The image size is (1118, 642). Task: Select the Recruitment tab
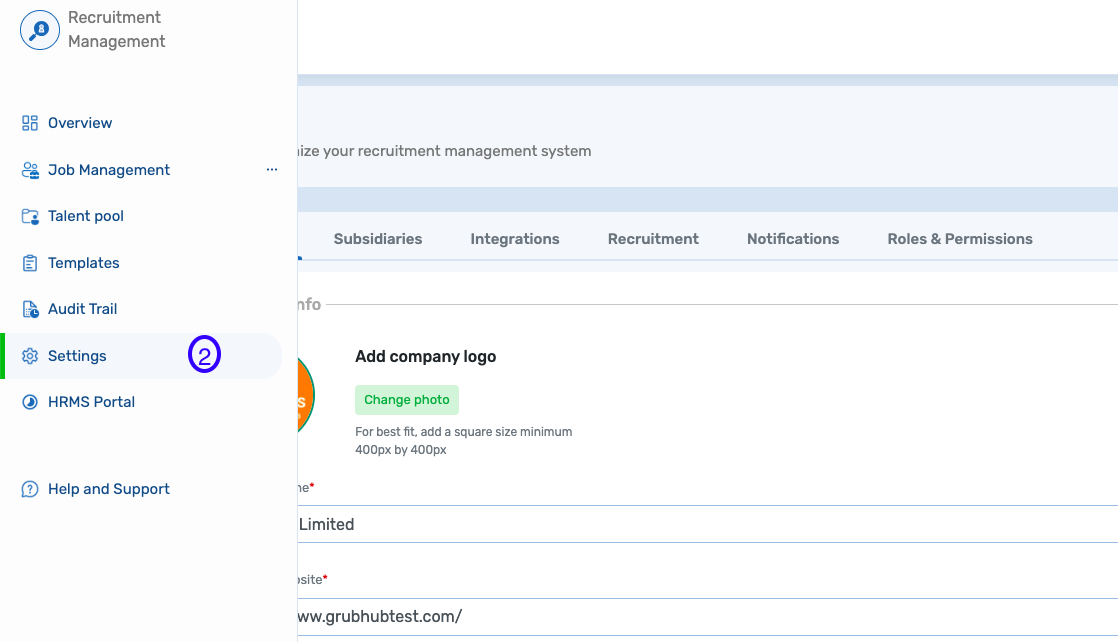[653, 238]
